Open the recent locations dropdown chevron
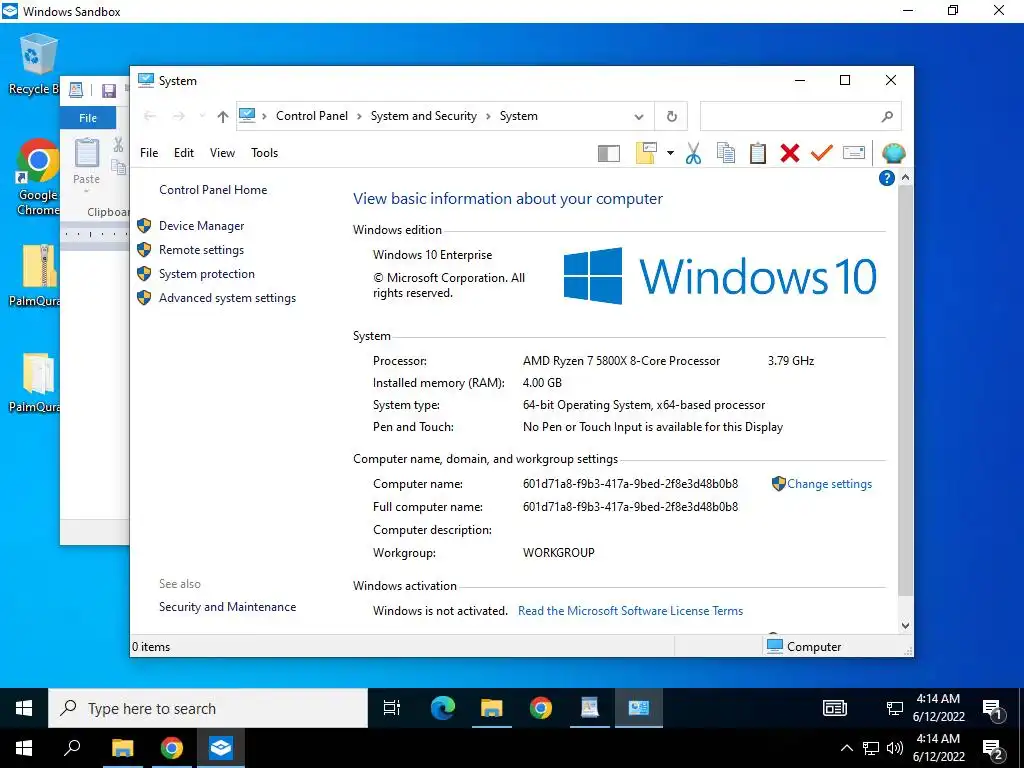Screen dimensions: 1024x768 (x=202, y=116)
